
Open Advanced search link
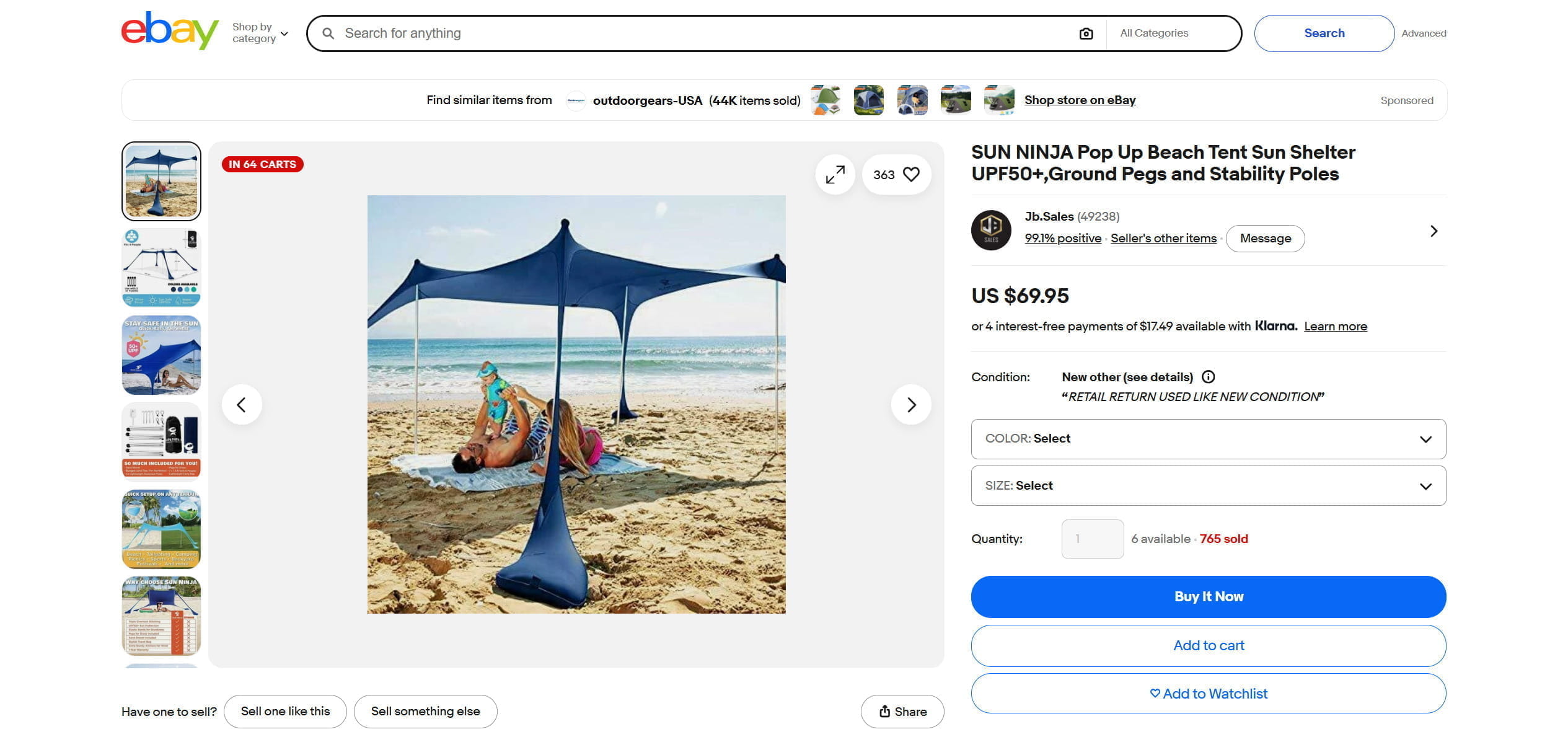[1424, 33]
